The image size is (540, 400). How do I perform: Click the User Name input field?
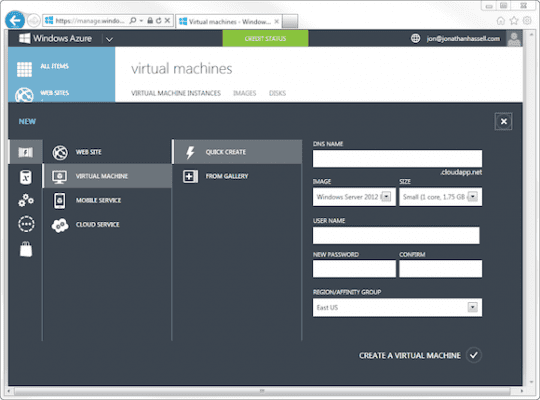click(396, 235)
